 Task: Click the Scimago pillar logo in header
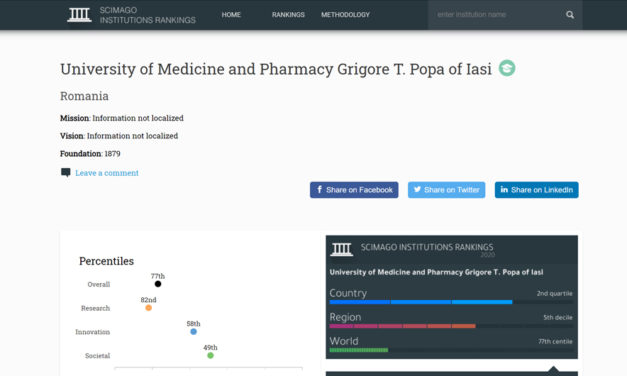click(x=79, y=15)
